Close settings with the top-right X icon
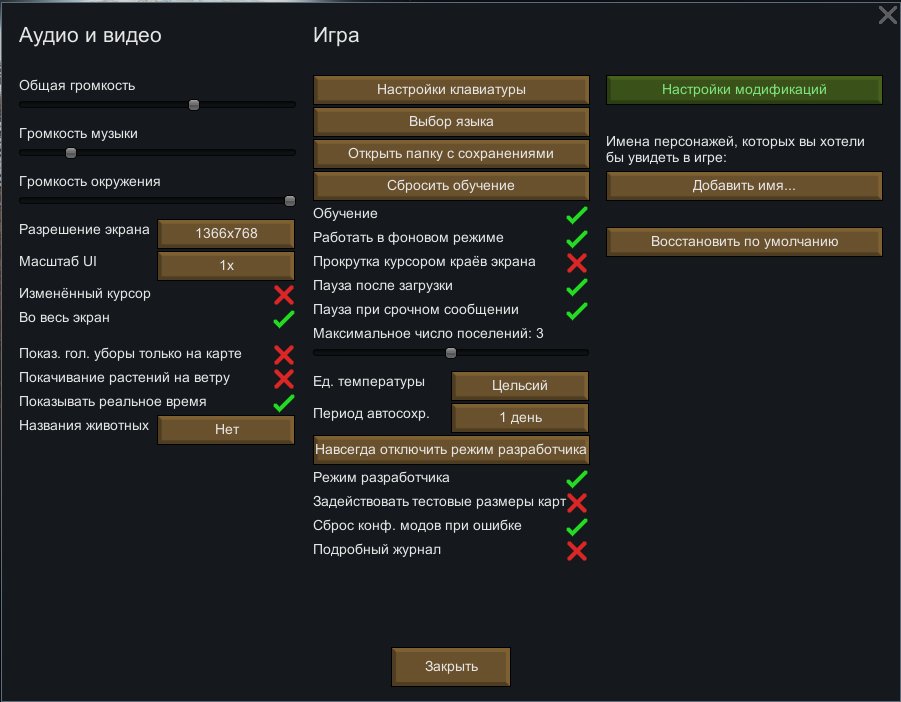The width and height of the screenshot is (901, 702). [x=887, y=14]
